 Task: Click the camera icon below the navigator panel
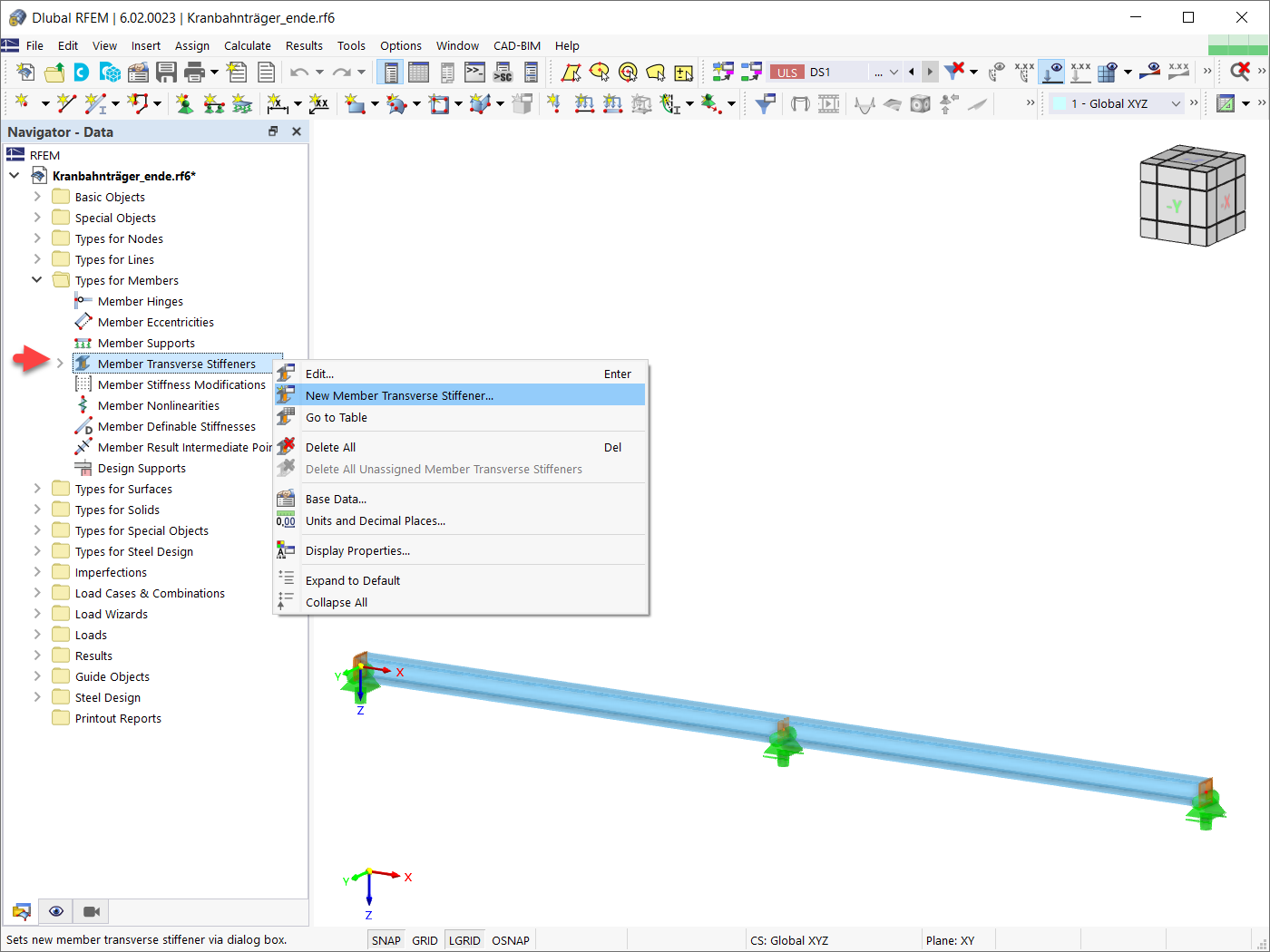tap(90, 911)
